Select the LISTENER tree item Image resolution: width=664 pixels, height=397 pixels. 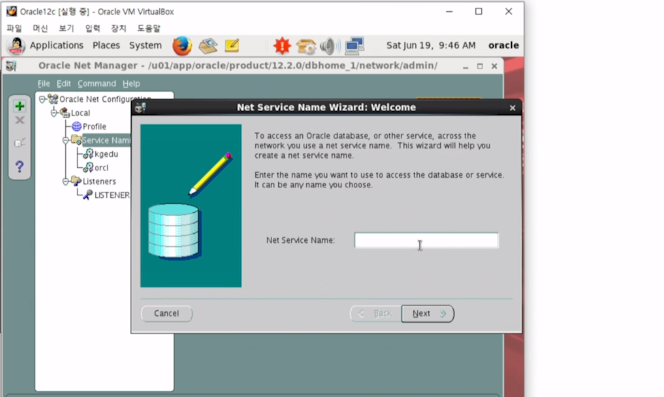pos(111,195)
